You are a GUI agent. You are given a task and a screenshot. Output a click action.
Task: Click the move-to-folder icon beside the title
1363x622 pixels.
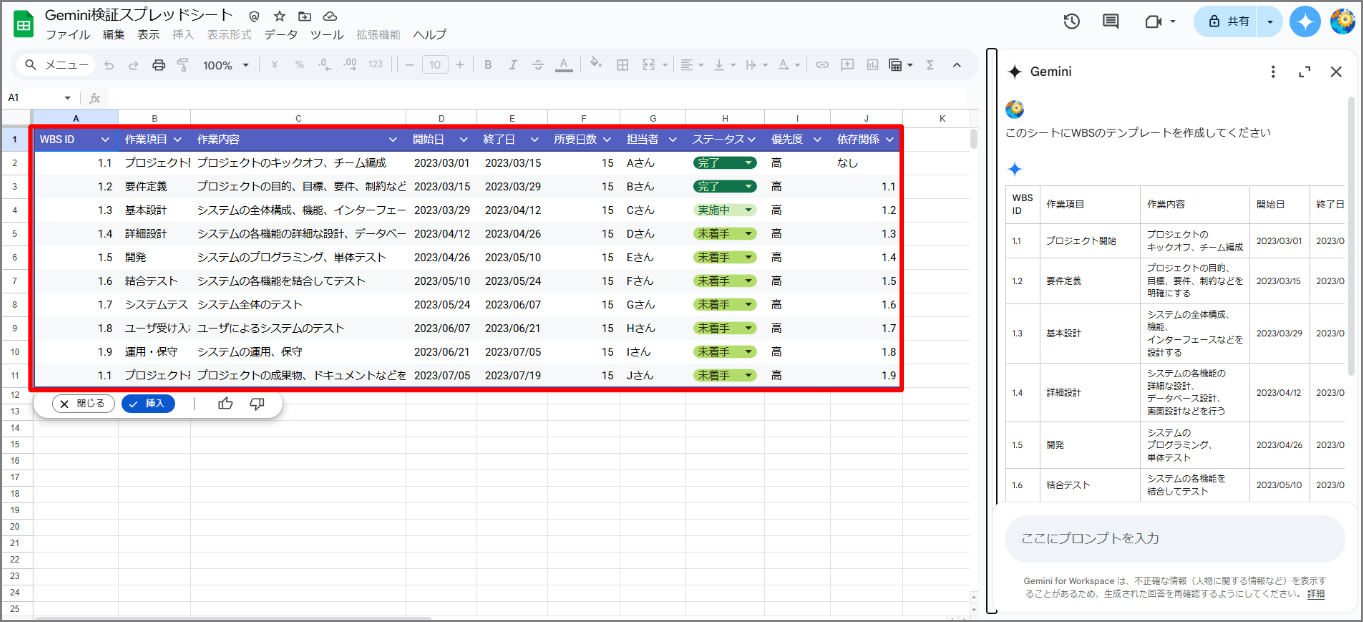click(305, 17)
